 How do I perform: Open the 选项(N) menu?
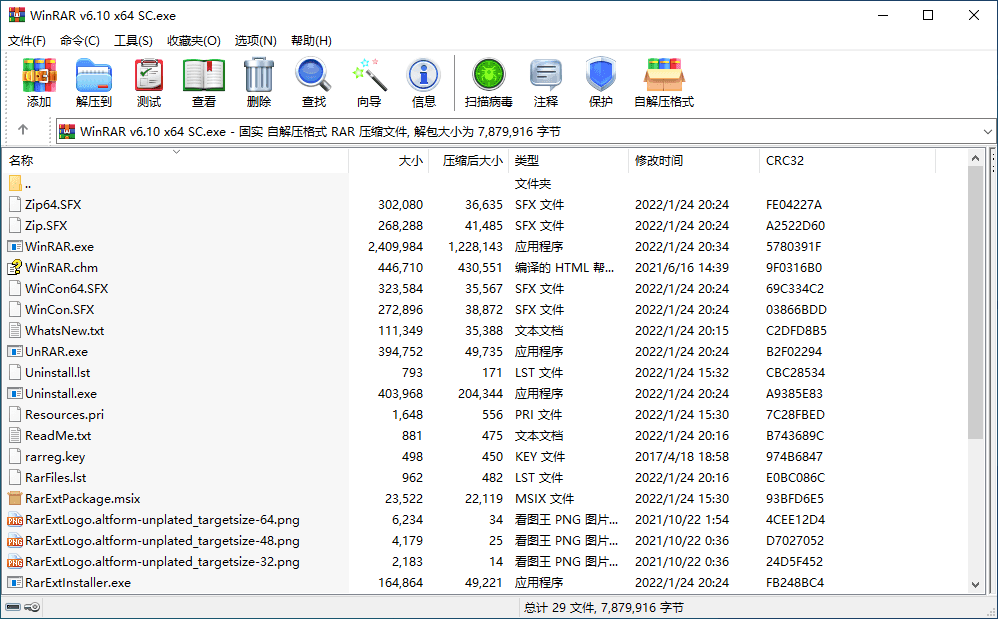coord(255,41)
